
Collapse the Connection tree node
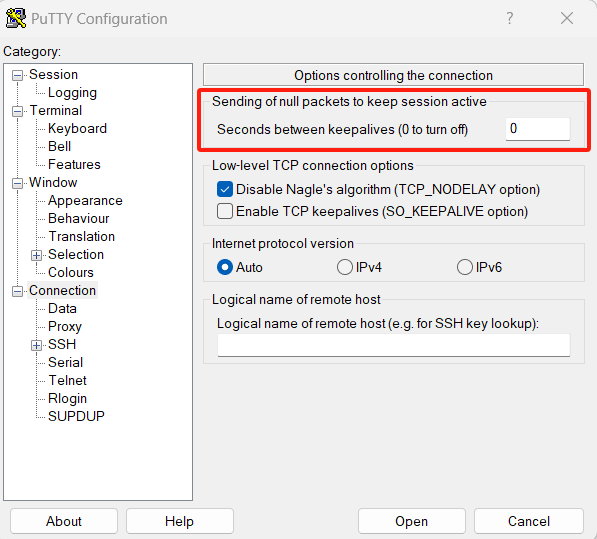click(17, 292)
